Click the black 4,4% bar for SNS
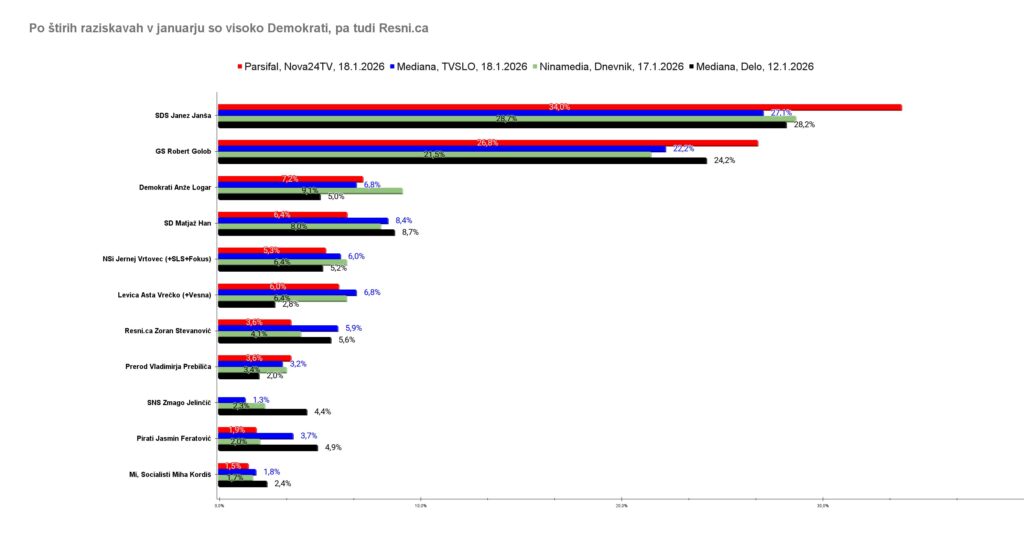This screenshot has width=1024, height=555. [263, 411]
